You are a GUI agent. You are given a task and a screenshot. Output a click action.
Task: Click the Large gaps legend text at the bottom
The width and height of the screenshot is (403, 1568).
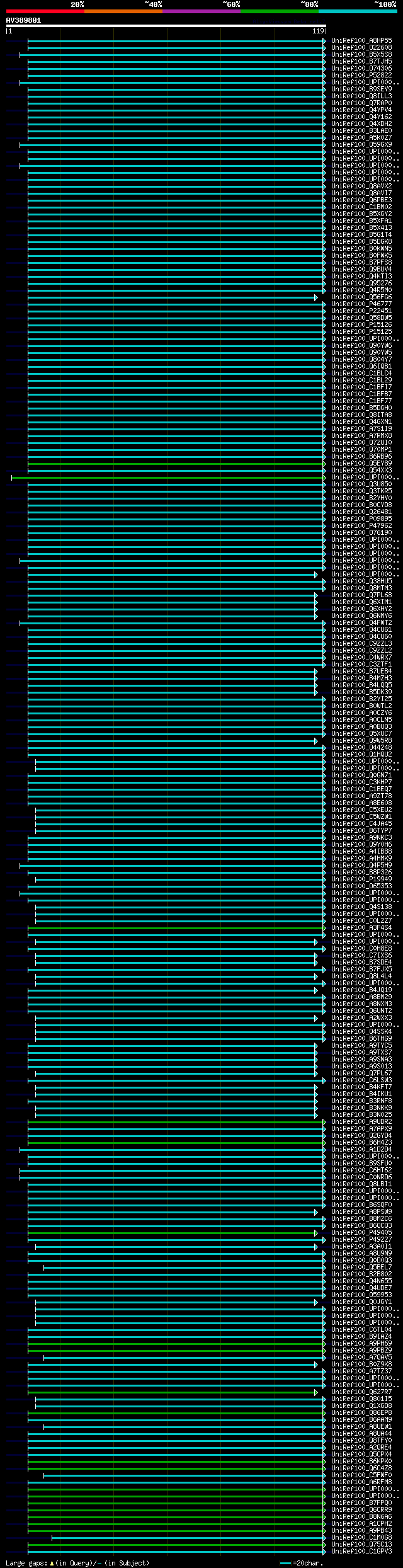[77, 1563]
